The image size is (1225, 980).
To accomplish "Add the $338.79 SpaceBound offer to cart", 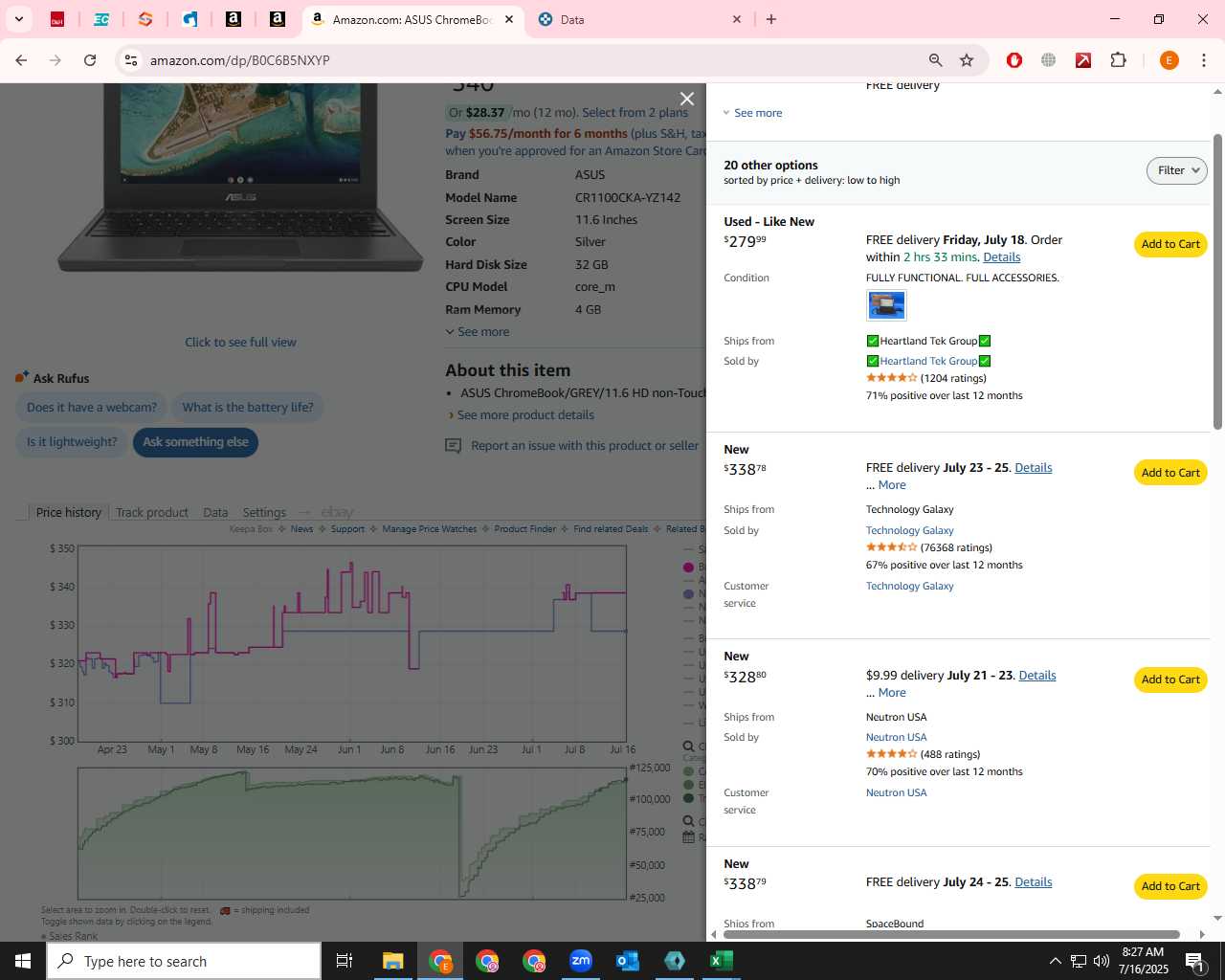I will [1170, 886].
